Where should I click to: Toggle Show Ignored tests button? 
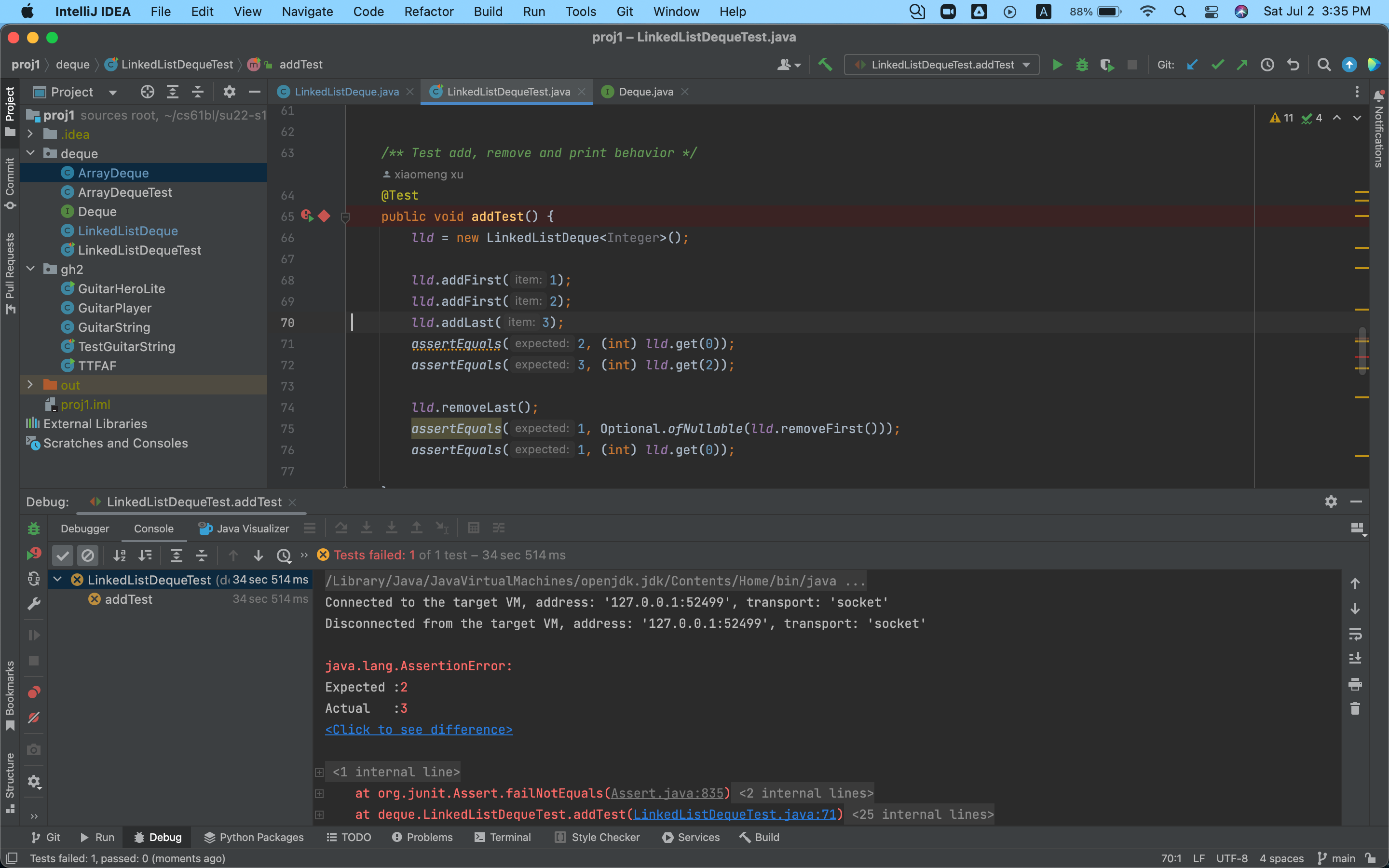(88, 555)
